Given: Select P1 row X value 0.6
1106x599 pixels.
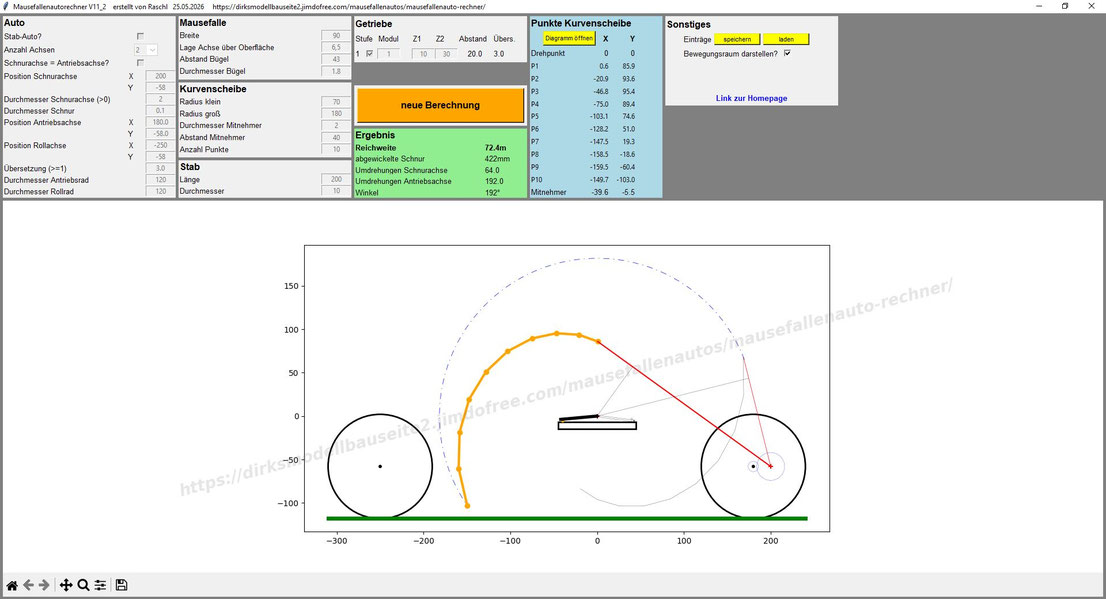Looking at the screenshot, I should pos(604,66).
